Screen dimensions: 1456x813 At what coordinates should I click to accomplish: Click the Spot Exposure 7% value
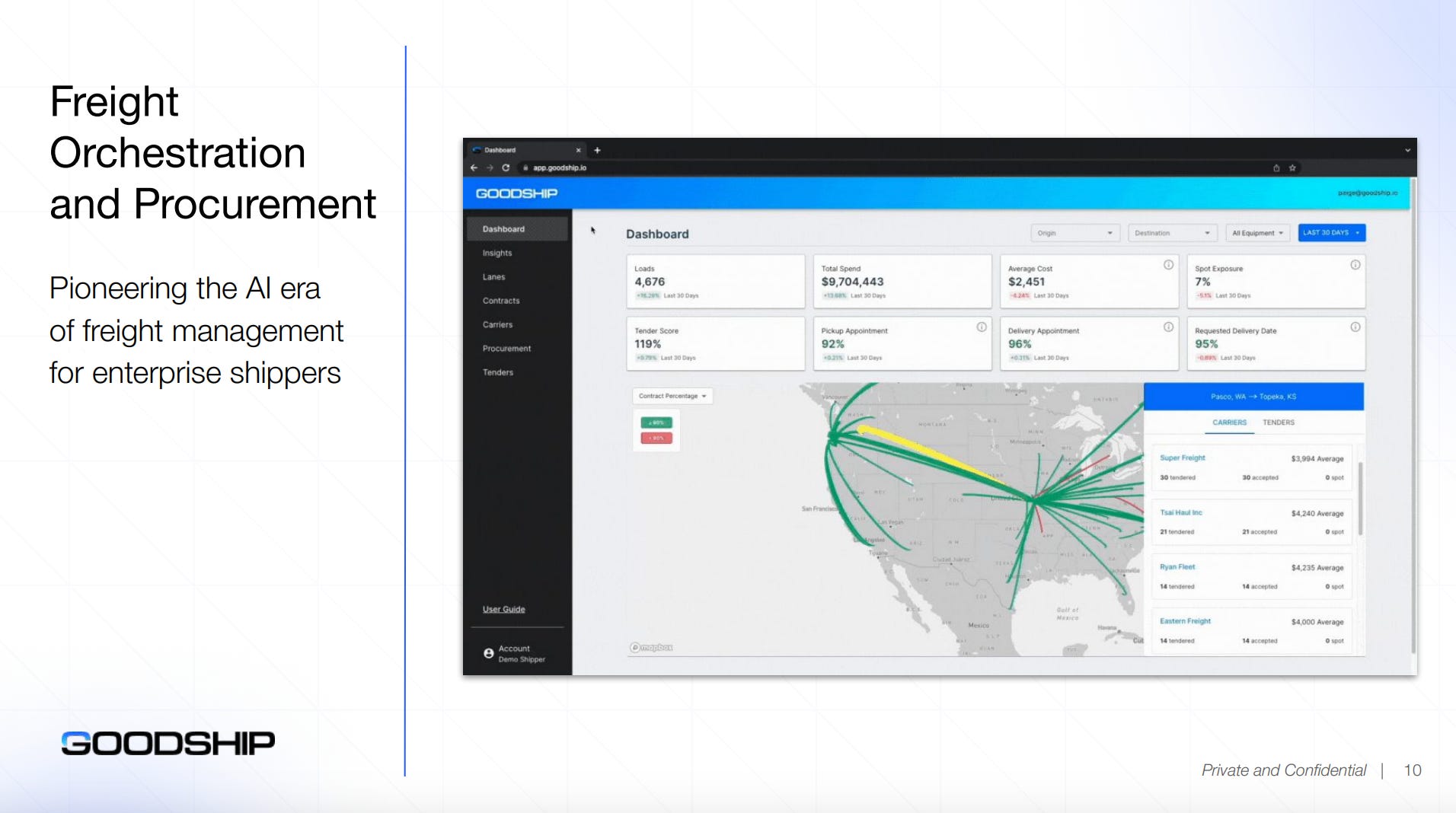coord(1202,282)
